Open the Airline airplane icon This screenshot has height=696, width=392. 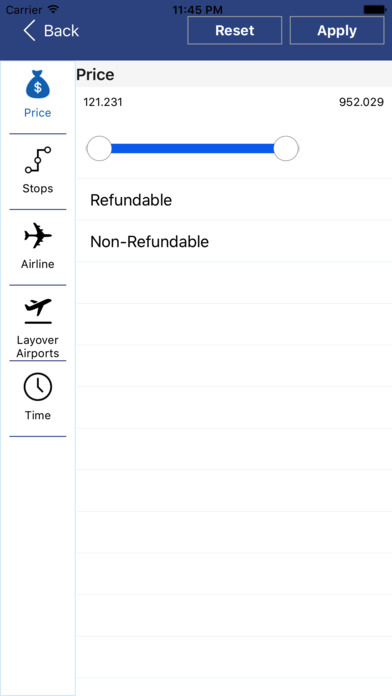38,236
